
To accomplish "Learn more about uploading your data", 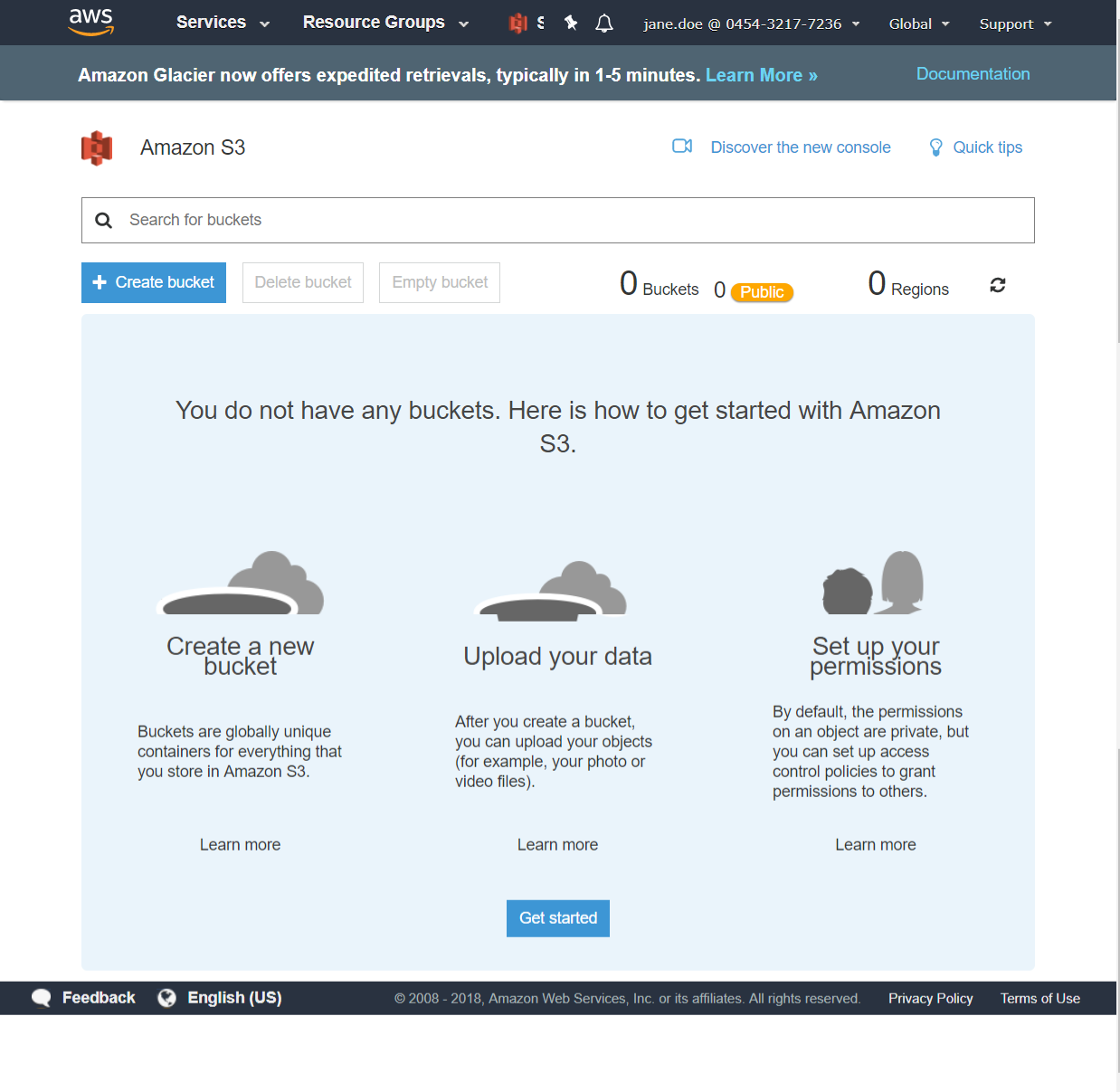I will [558, 844].
